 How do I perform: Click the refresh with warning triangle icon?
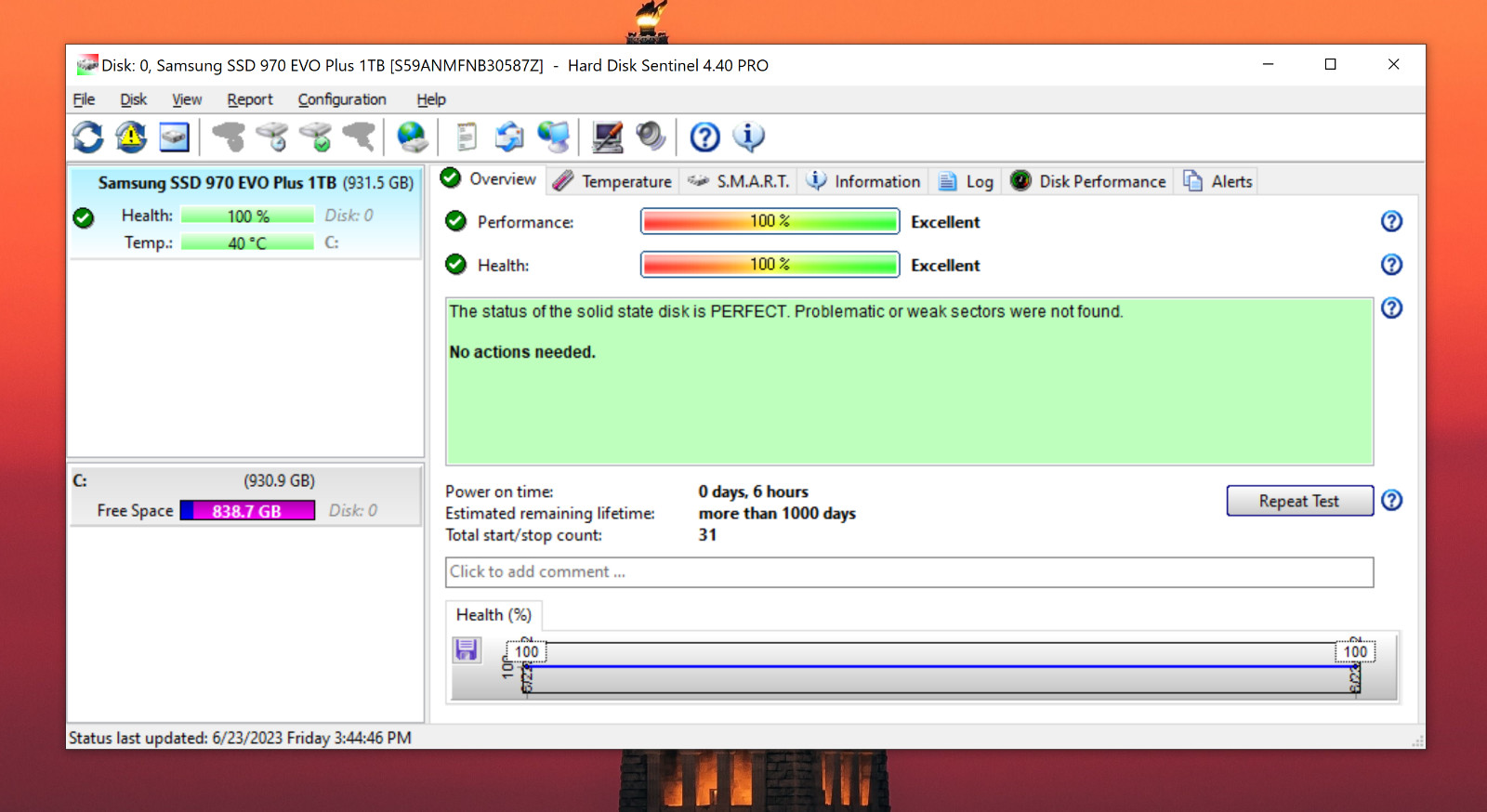(131, 138)
